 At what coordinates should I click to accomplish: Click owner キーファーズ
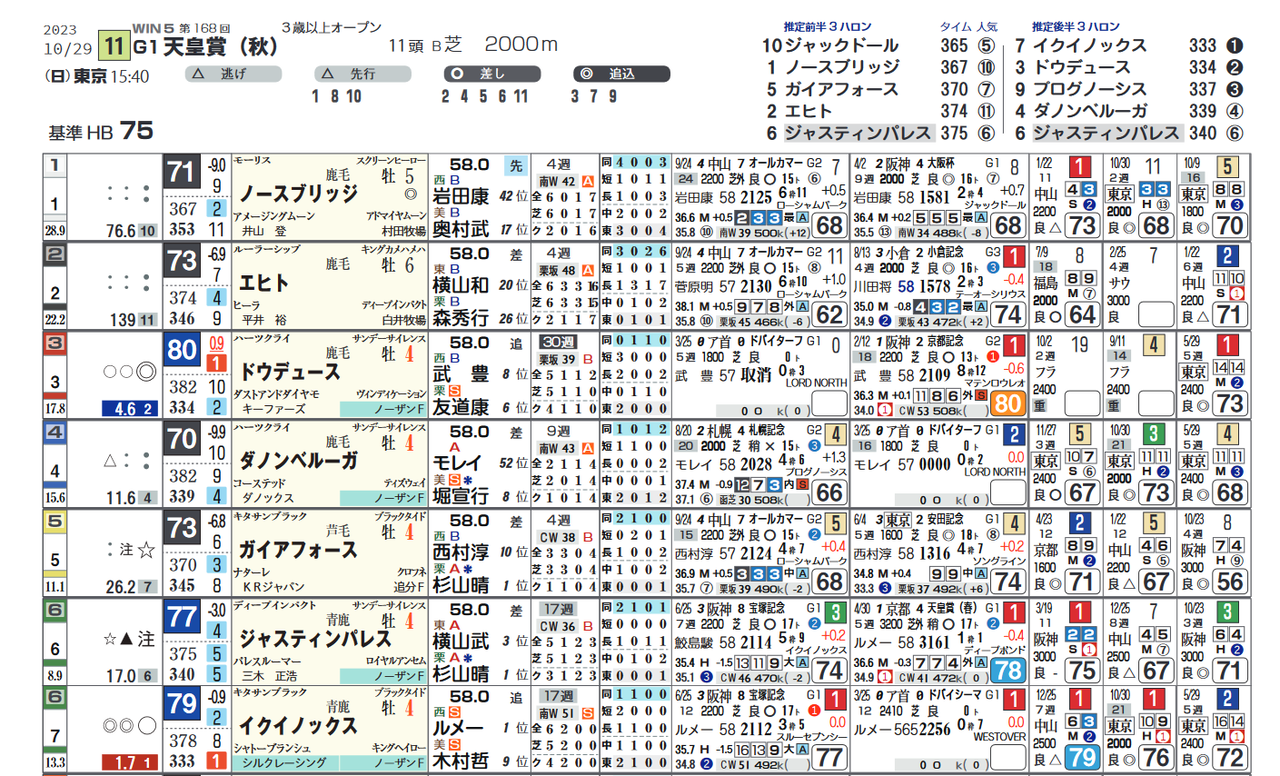coord(276,409)
